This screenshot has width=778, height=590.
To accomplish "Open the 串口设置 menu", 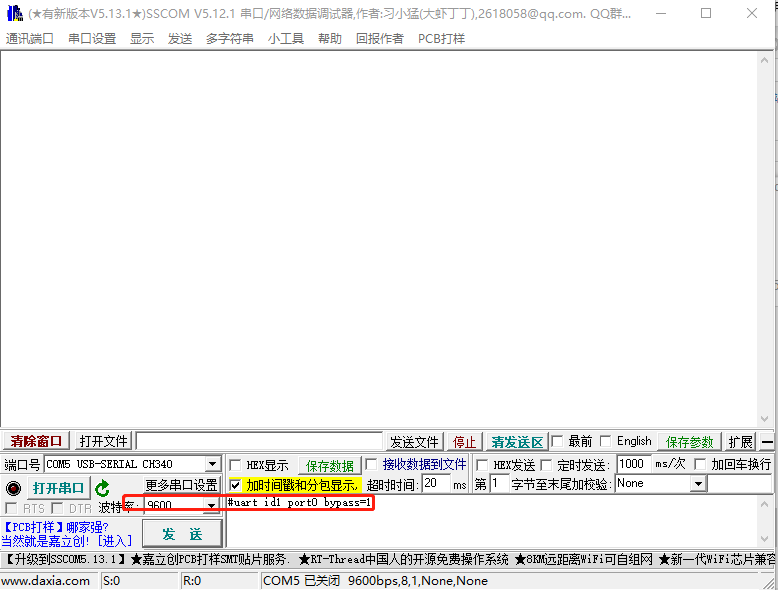I will pos(92,38).
